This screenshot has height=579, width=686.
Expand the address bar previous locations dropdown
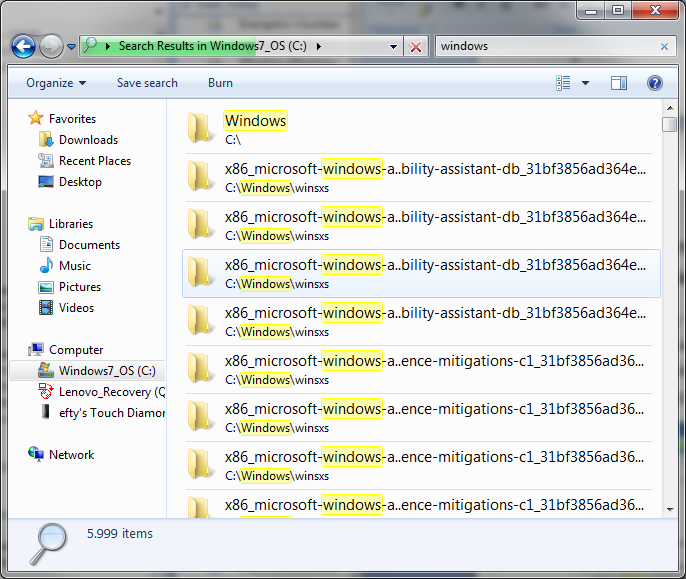(393, 46)
